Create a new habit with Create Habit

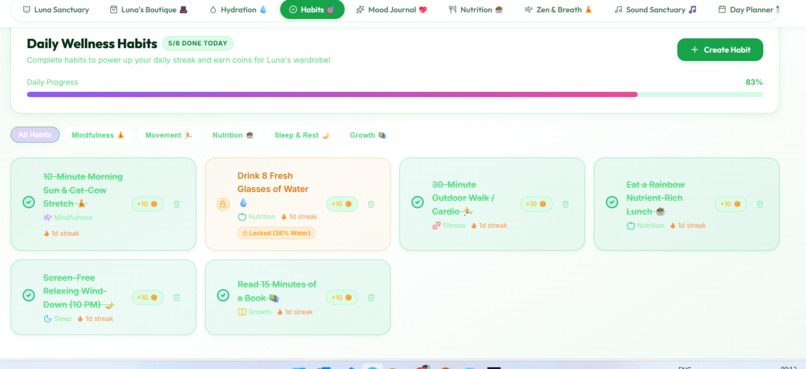pyautogui.click(x=720, y=50)
